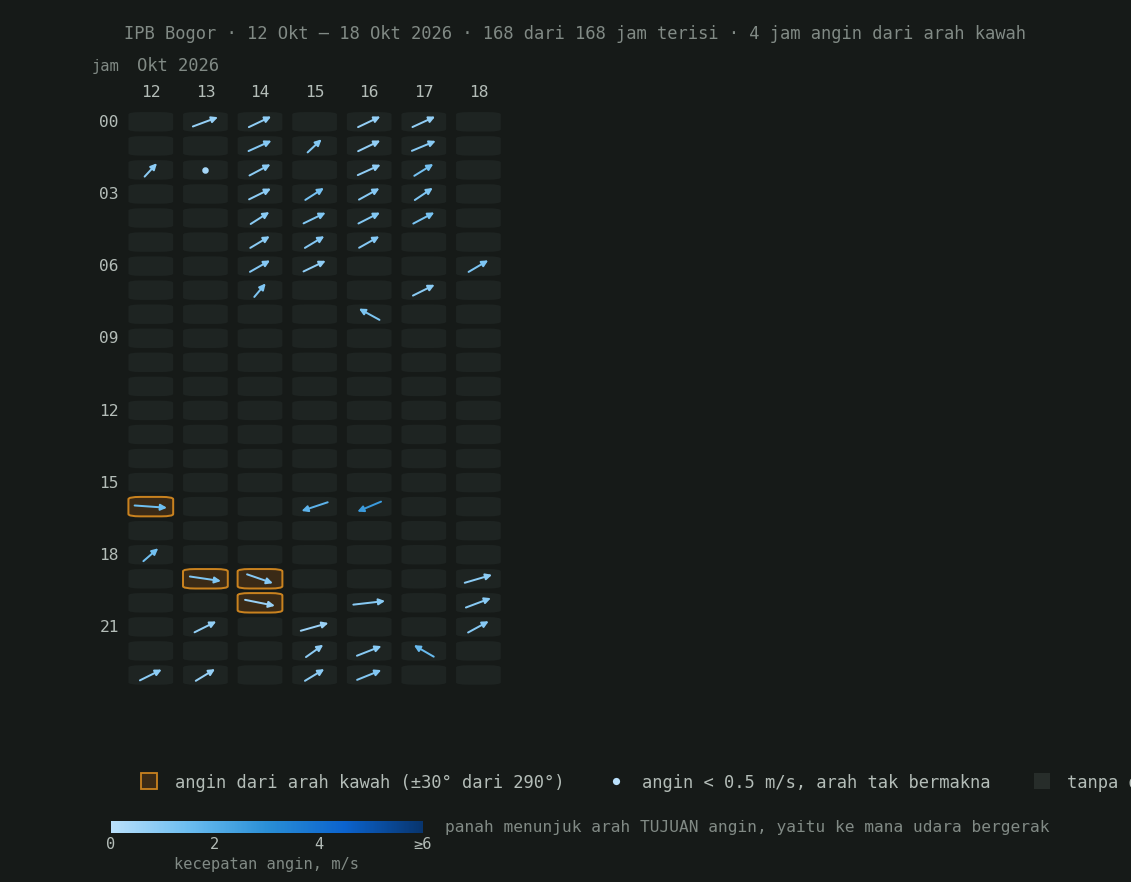Click the IPB Bogor title text
The image size is (1131, 882).
point(170,33)
